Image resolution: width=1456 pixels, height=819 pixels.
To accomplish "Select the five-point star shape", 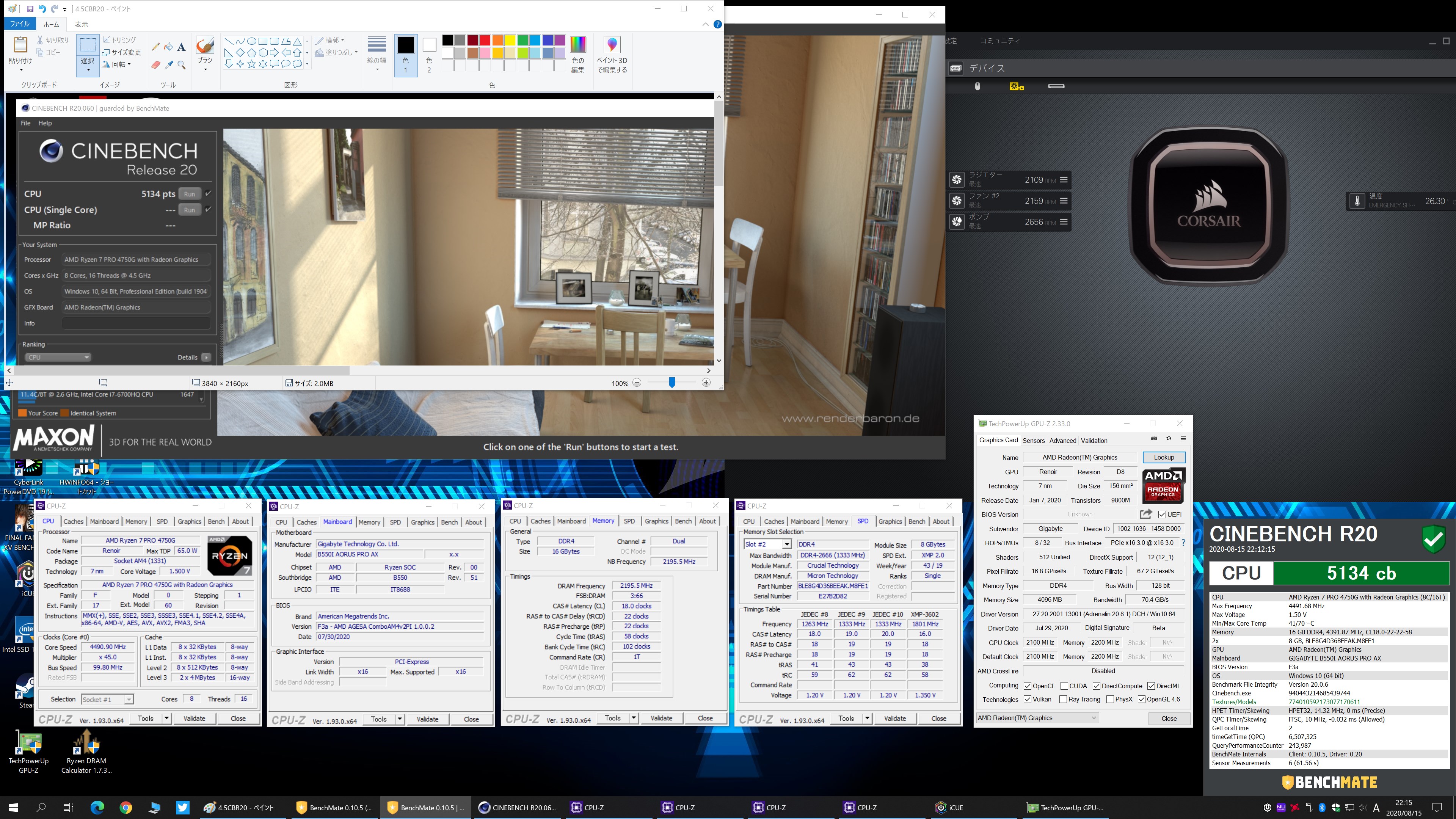I will click(251, 64).
